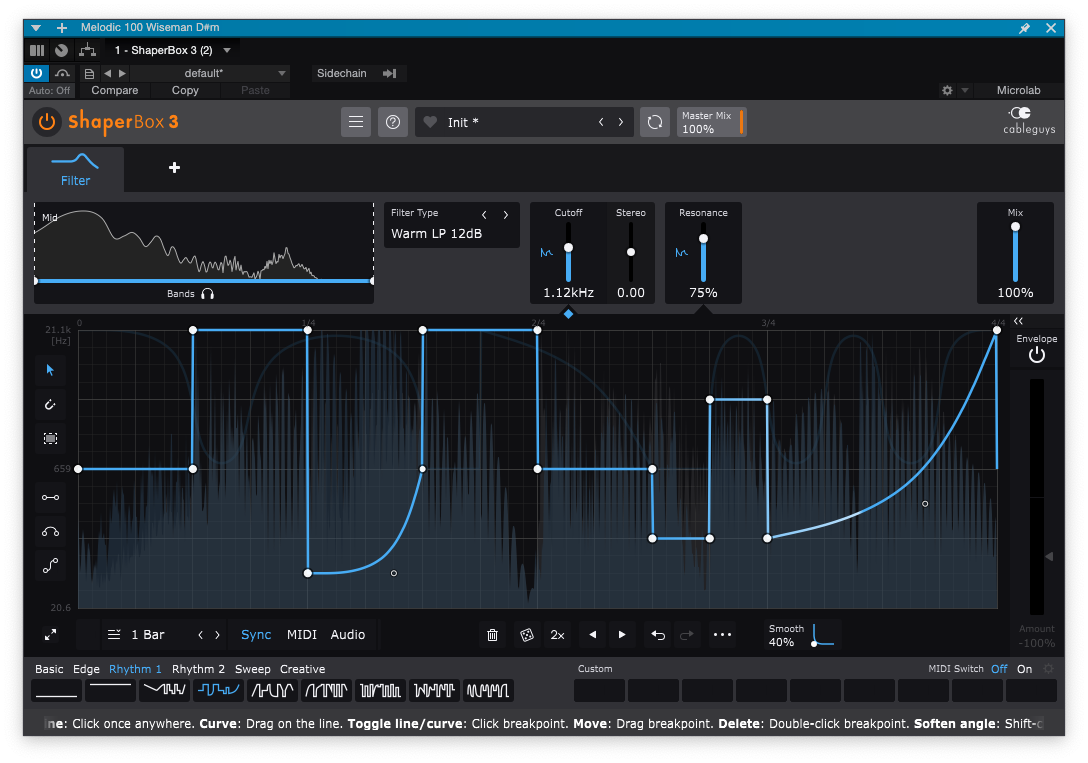Image resolution: width=1088 pixels, height=763 pixels.
Task: Select the arc curve tool
Action: pos(50,532)
